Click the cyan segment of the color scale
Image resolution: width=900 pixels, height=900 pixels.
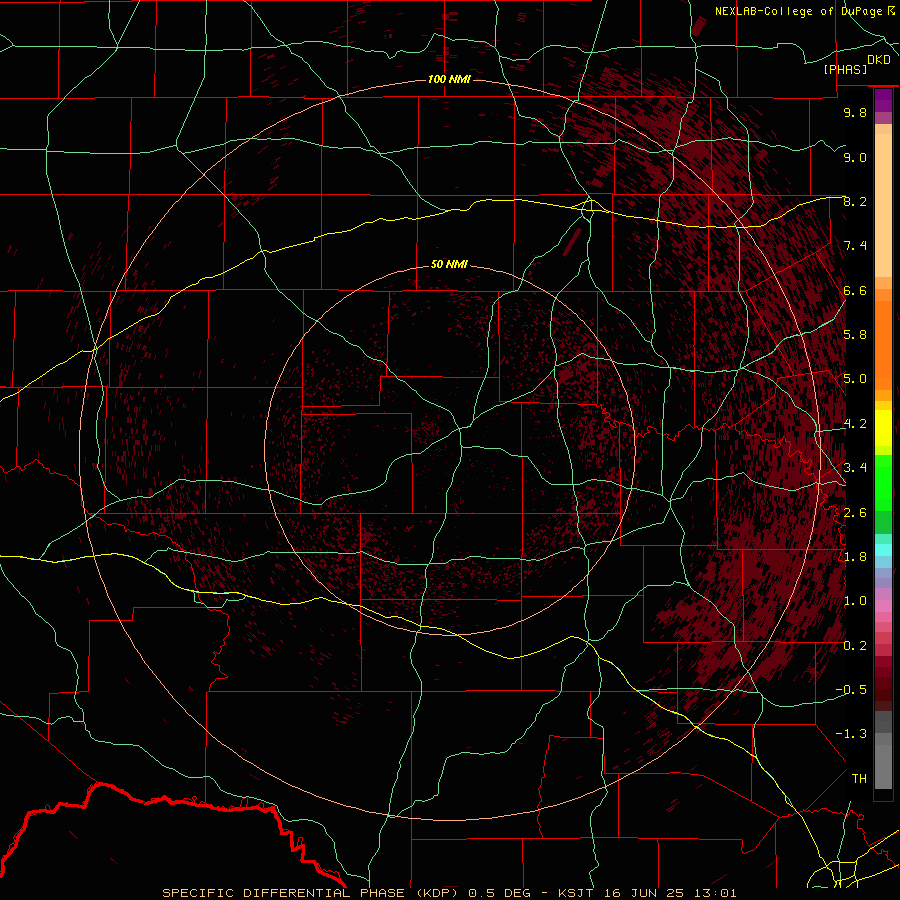click(x=883, y=550)
